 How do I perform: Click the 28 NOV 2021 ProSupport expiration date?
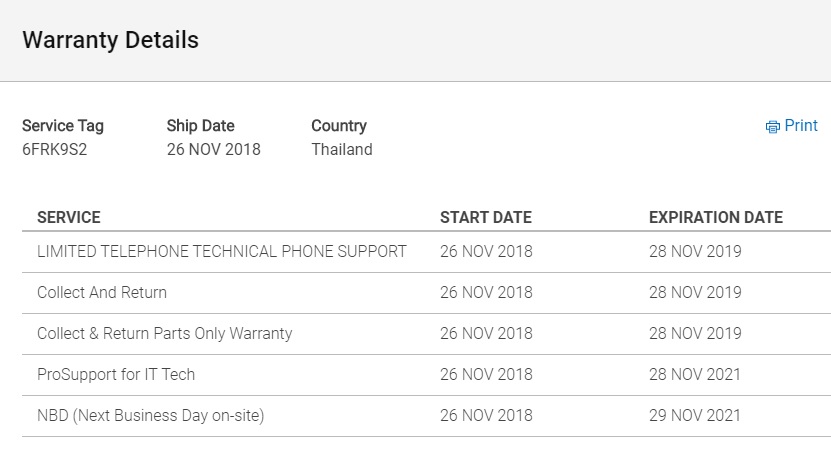pos(695,374)
